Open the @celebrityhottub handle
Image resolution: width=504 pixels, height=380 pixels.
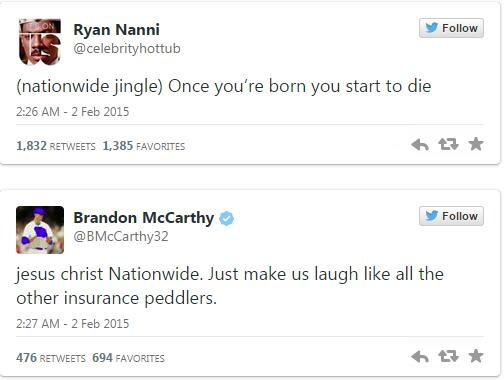(127, 49)
